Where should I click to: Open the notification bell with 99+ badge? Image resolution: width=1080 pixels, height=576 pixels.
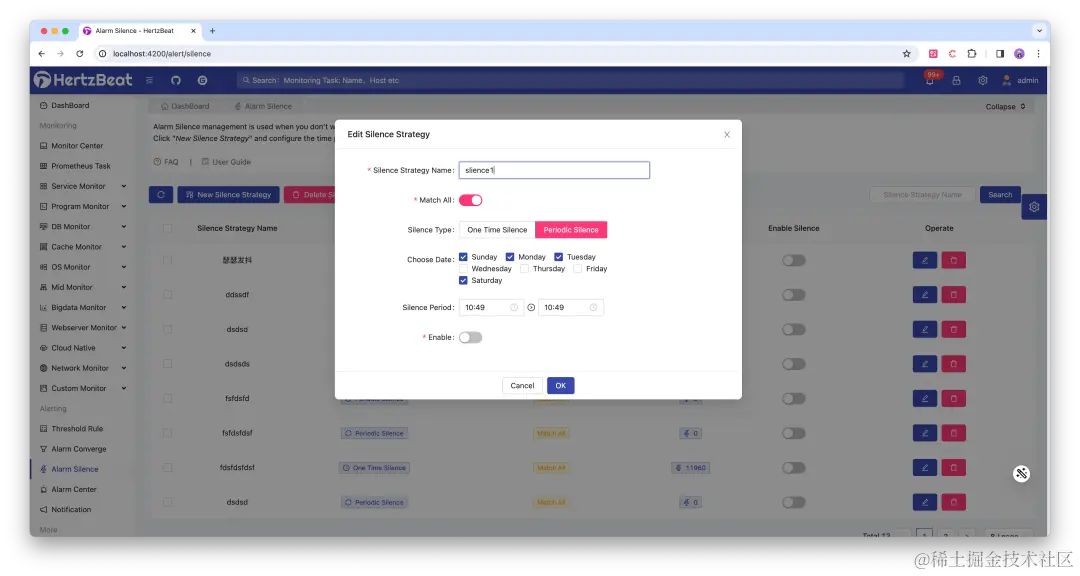930,81
